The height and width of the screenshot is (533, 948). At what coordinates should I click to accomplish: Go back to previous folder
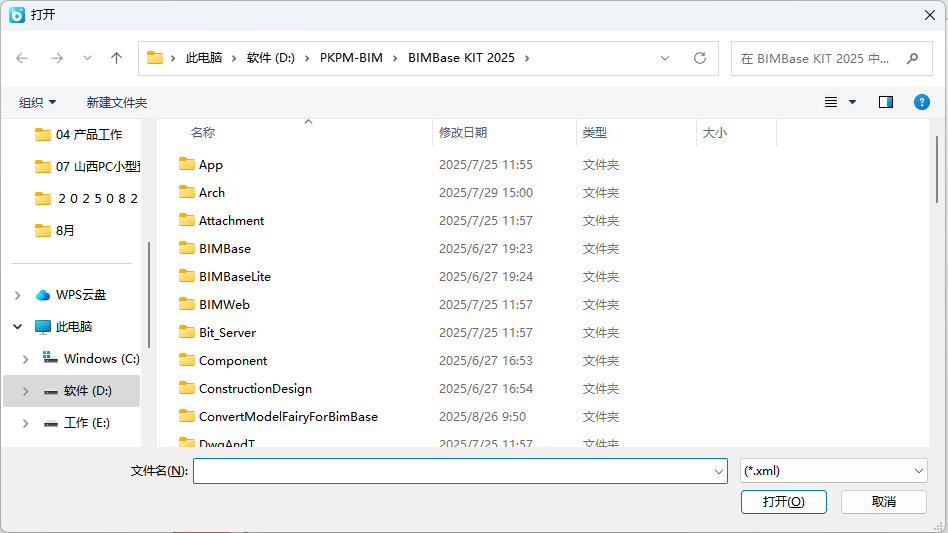tap(22, 58)
